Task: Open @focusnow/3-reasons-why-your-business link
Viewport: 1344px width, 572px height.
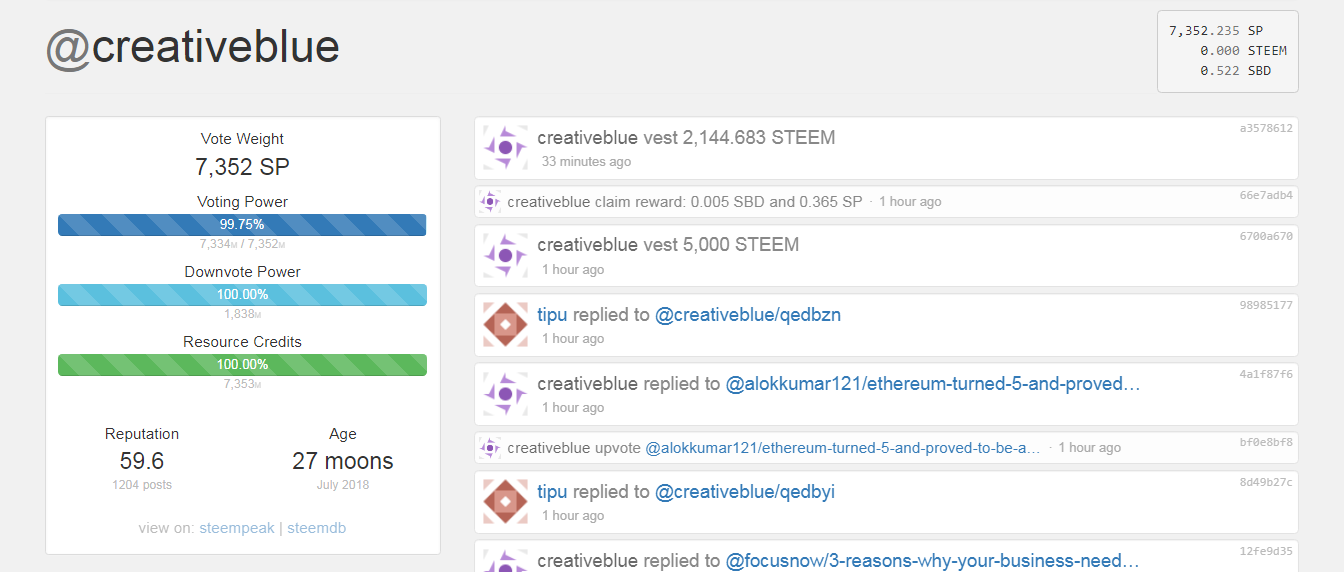Action: (933, 561)
